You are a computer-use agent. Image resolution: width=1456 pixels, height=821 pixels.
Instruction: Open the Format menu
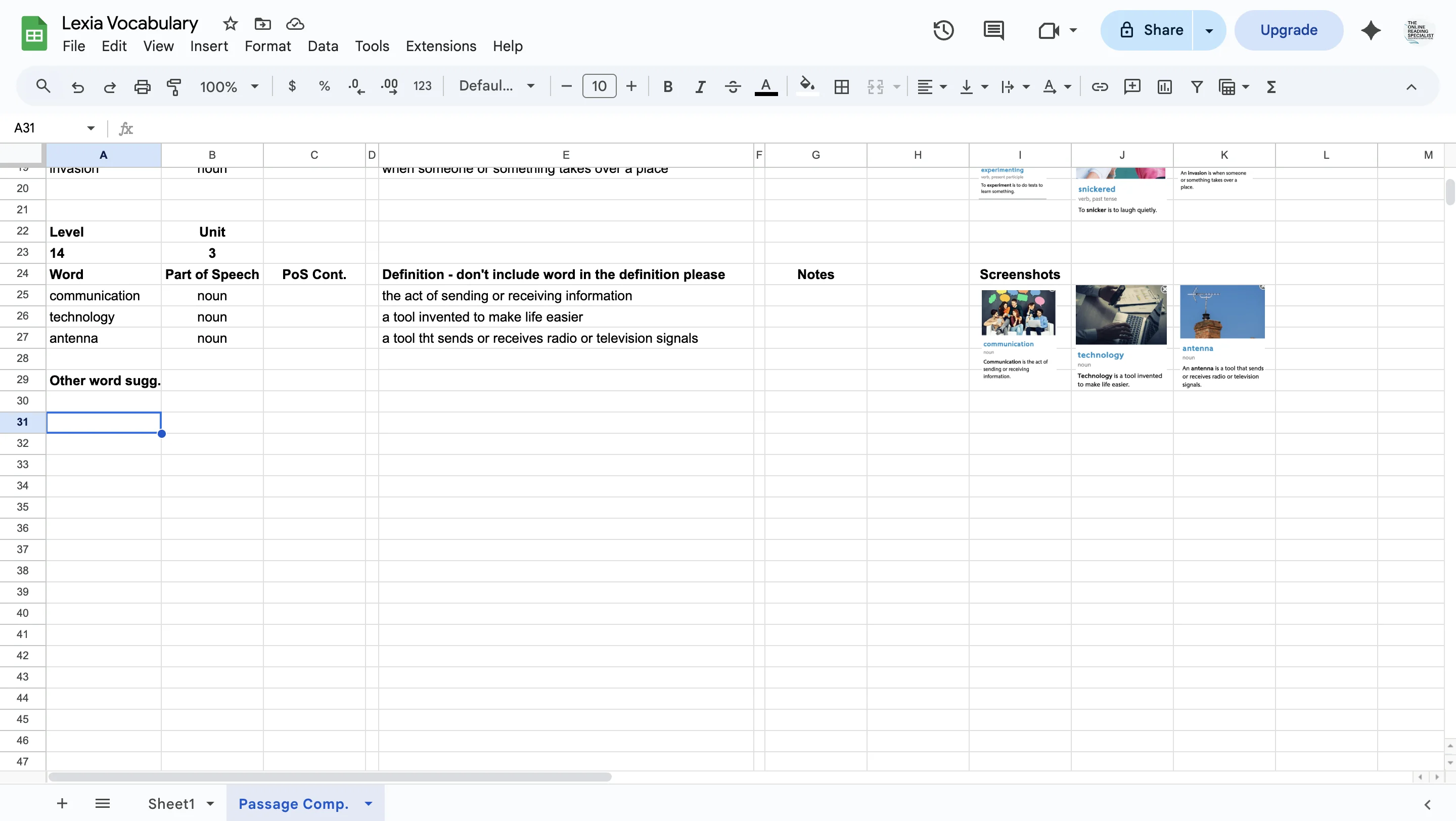pos(267,46)
